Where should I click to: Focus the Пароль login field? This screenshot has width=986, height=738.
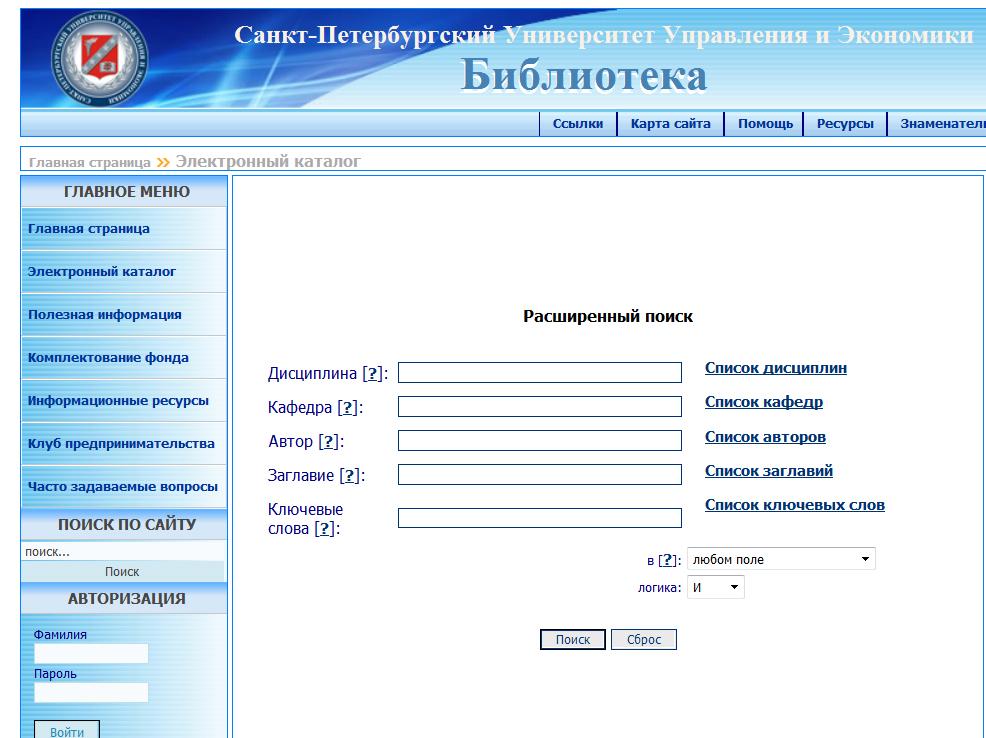(91, 692)
